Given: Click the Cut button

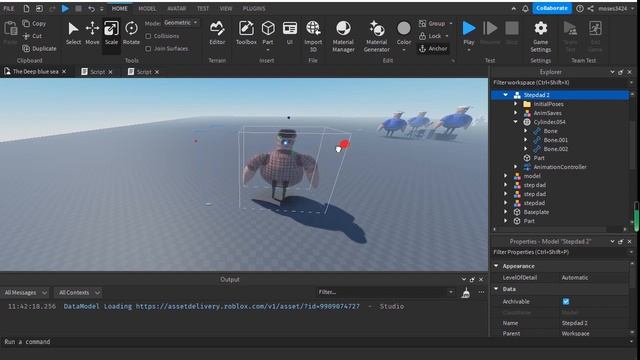Looking at the screenshot, I should [32, 36].
